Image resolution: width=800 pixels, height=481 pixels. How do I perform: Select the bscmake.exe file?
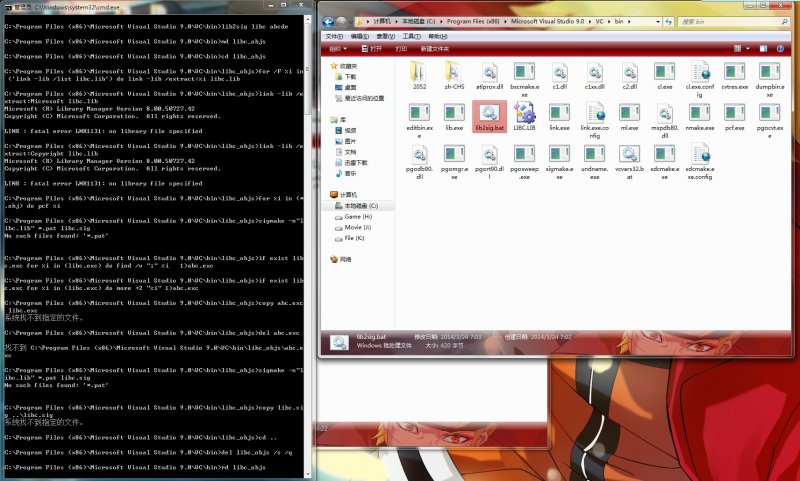[524, 79]
